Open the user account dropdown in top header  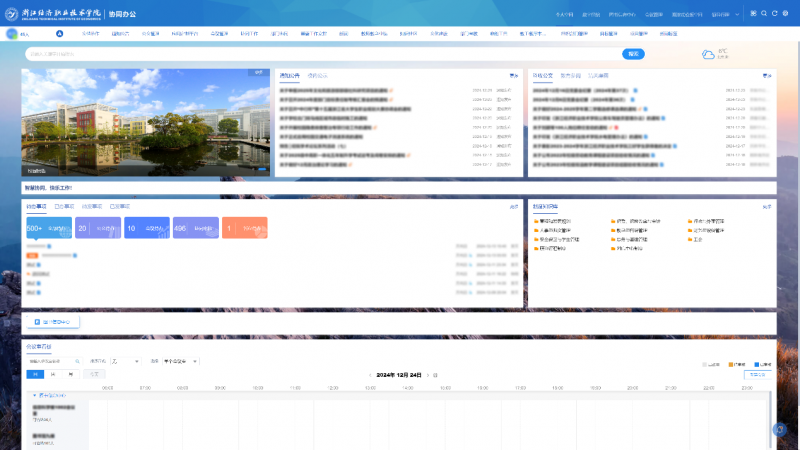click(x=720, y=15)
